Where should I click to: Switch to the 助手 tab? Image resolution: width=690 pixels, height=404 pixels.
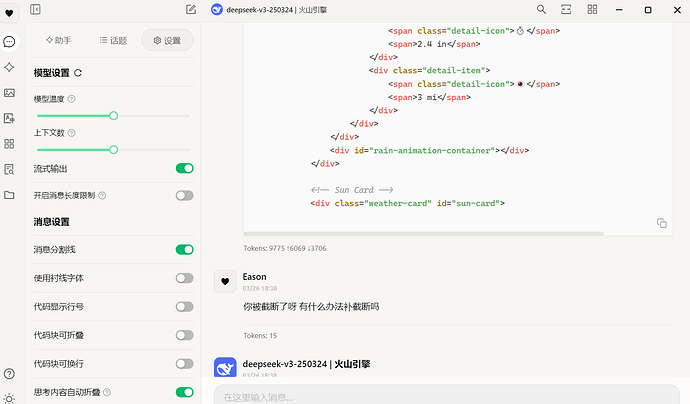[59, 40]
